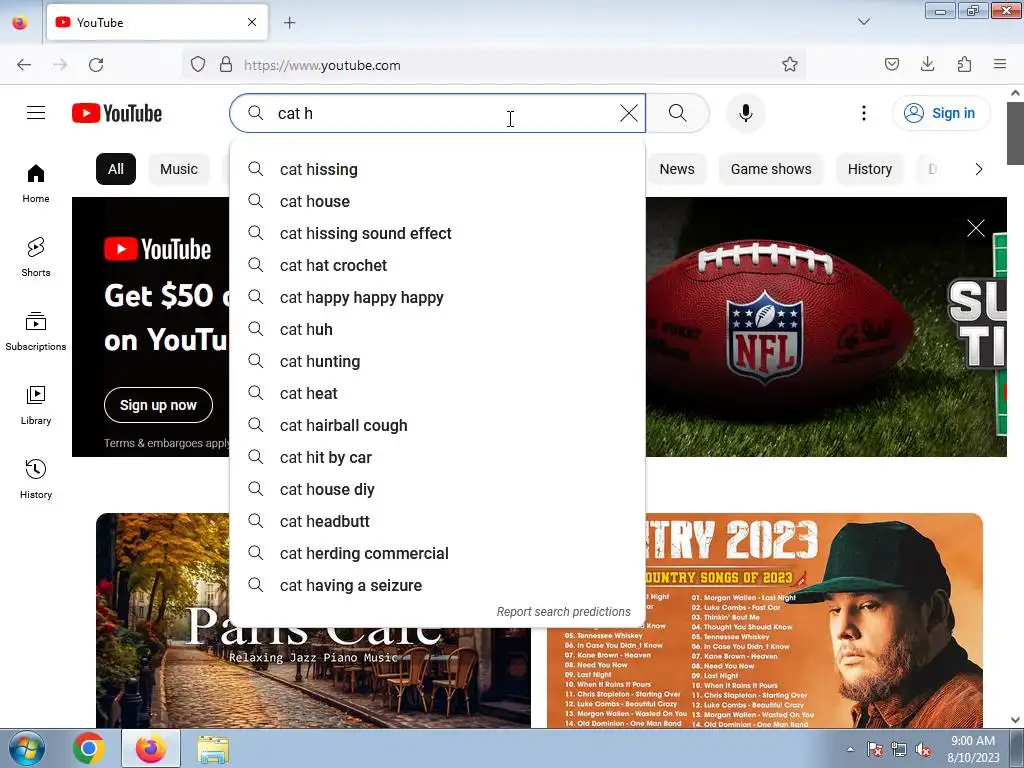View site security padlock info
This screenshot has height=768, width=1024.
[x=226, y=65]
